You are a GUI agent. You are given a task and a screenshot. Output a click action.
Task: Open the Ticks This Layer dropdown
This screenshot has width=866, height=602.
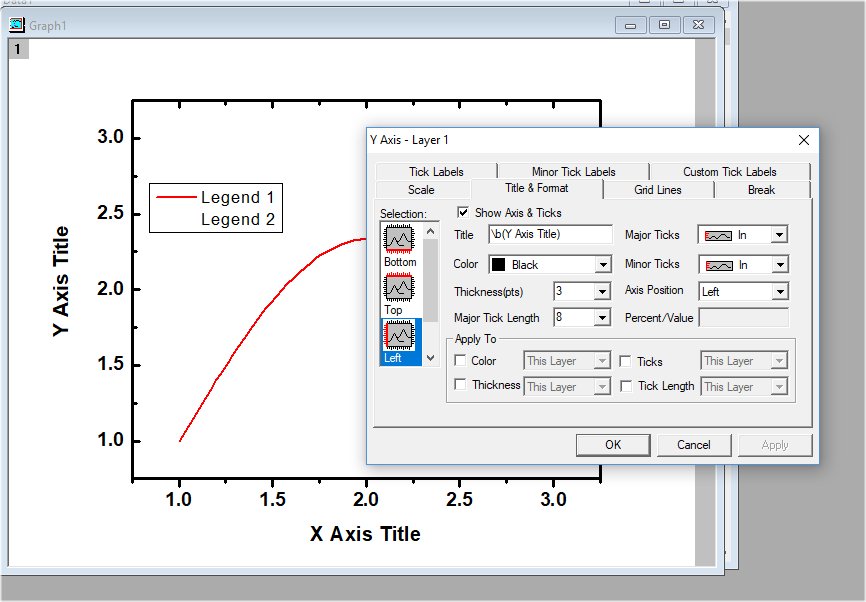(x=779, y=361)
